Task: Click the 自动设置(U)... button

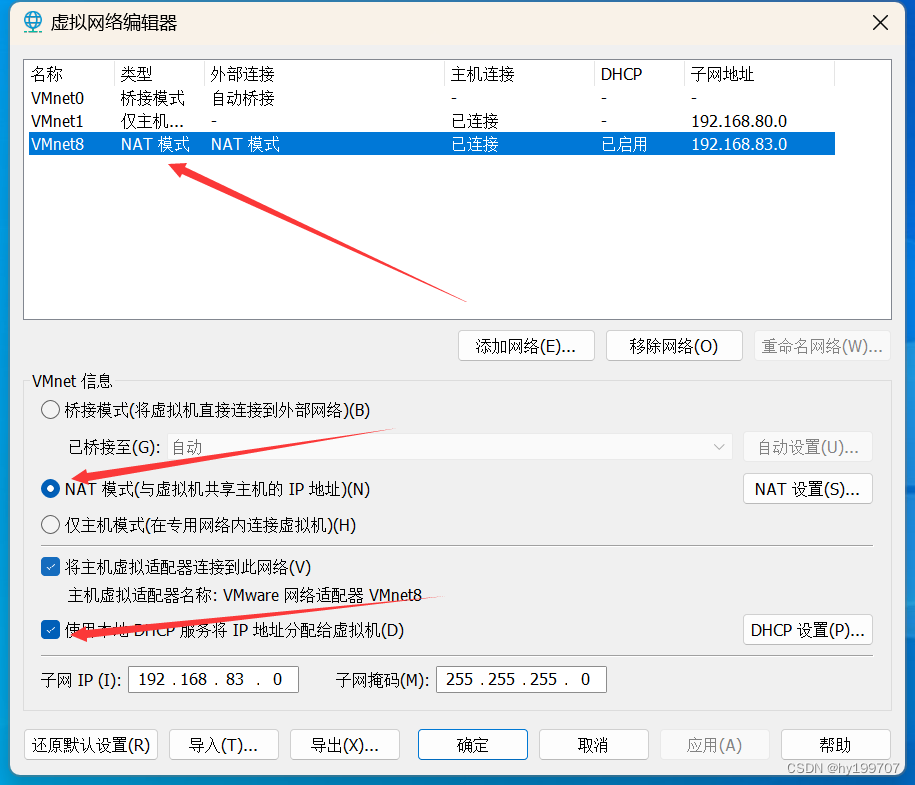Action: 808,447
